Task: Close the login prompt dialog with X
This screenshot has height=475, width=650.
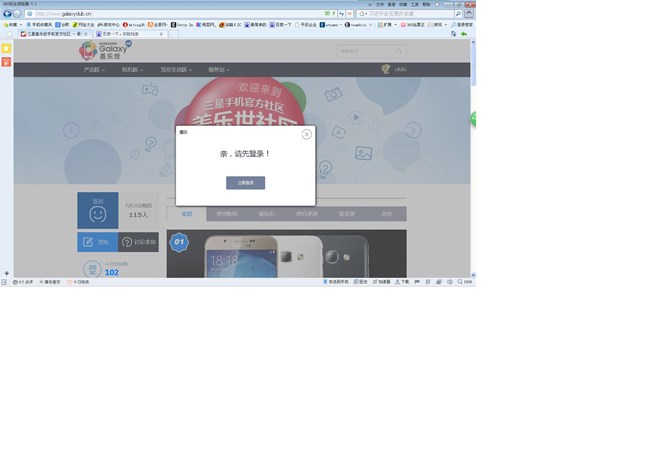Action: (x=307, y=134)
